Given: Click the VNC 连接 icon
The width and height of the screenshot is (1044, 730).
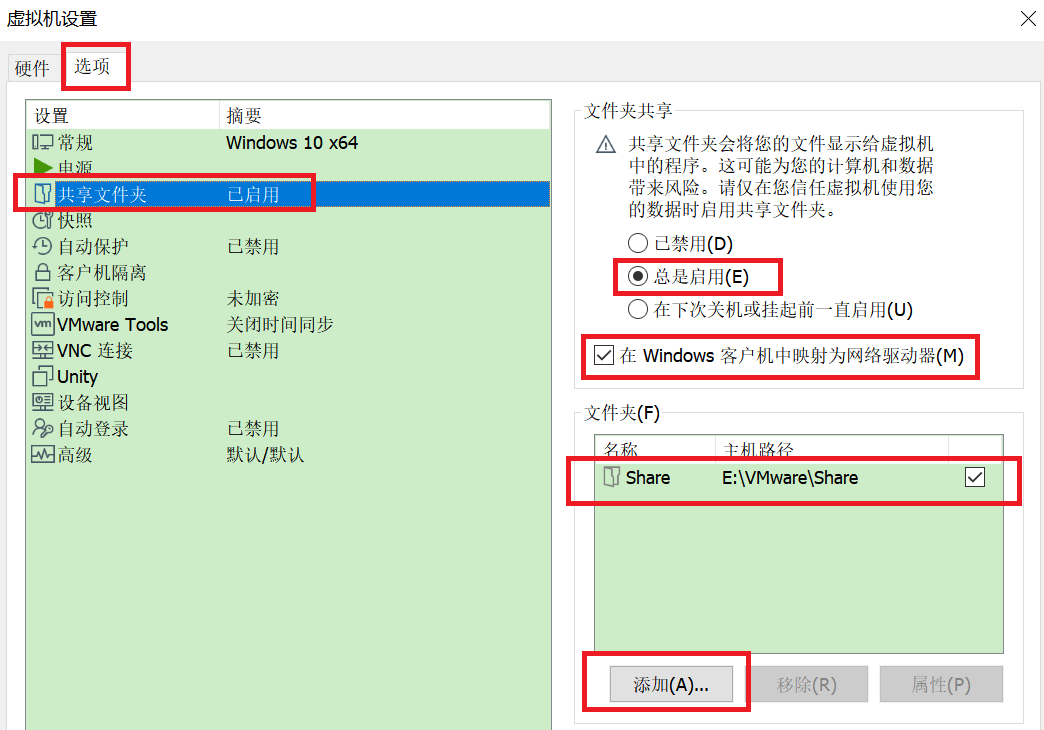Looking at the screenshot, I should click(x=43, y=350).
